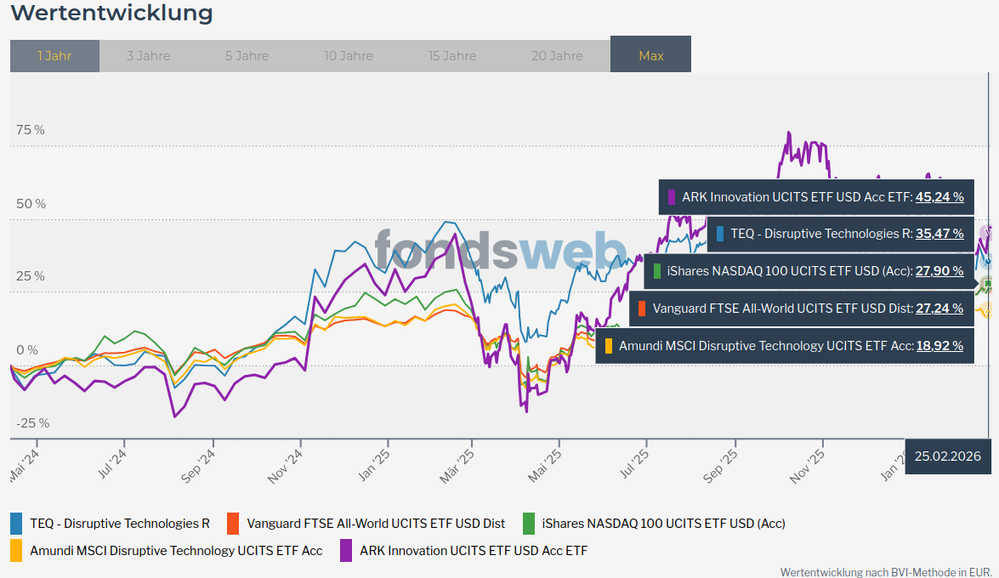Click the 75 % y-axis label
This screenshot has width=999, height=578.
31,130
